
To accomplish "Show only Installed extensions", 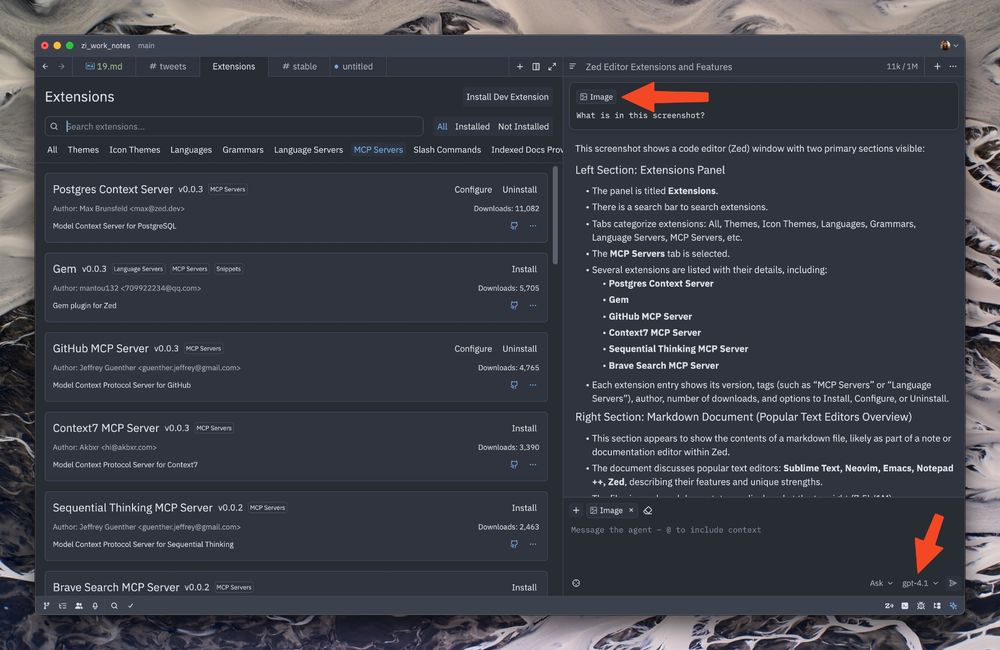I will pyautogui.click(x=472, y=126).
